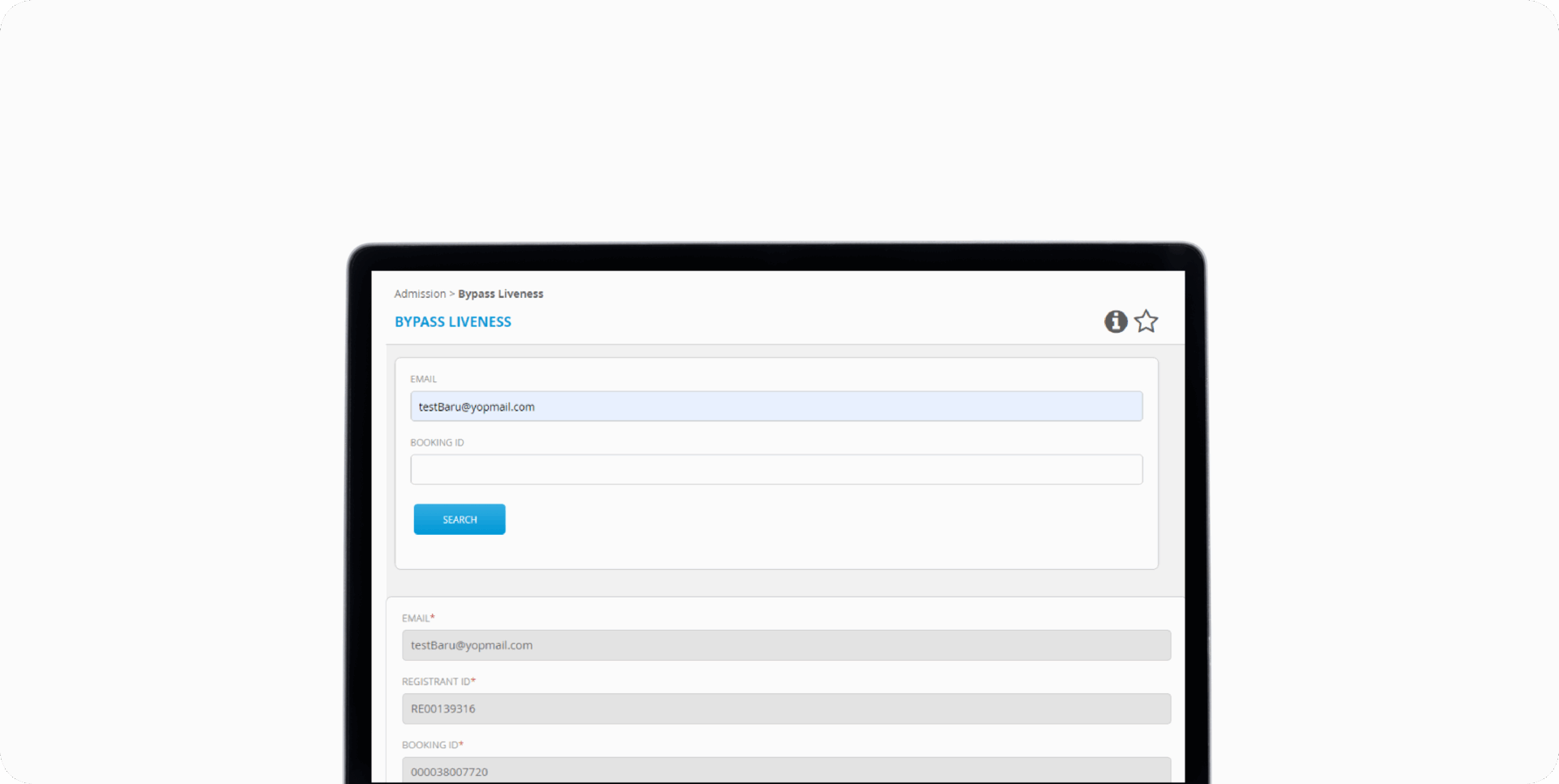Click the red asterisk next to REGISTRANT ID
Screen dimensions: 1559x784
click(473, 681)
